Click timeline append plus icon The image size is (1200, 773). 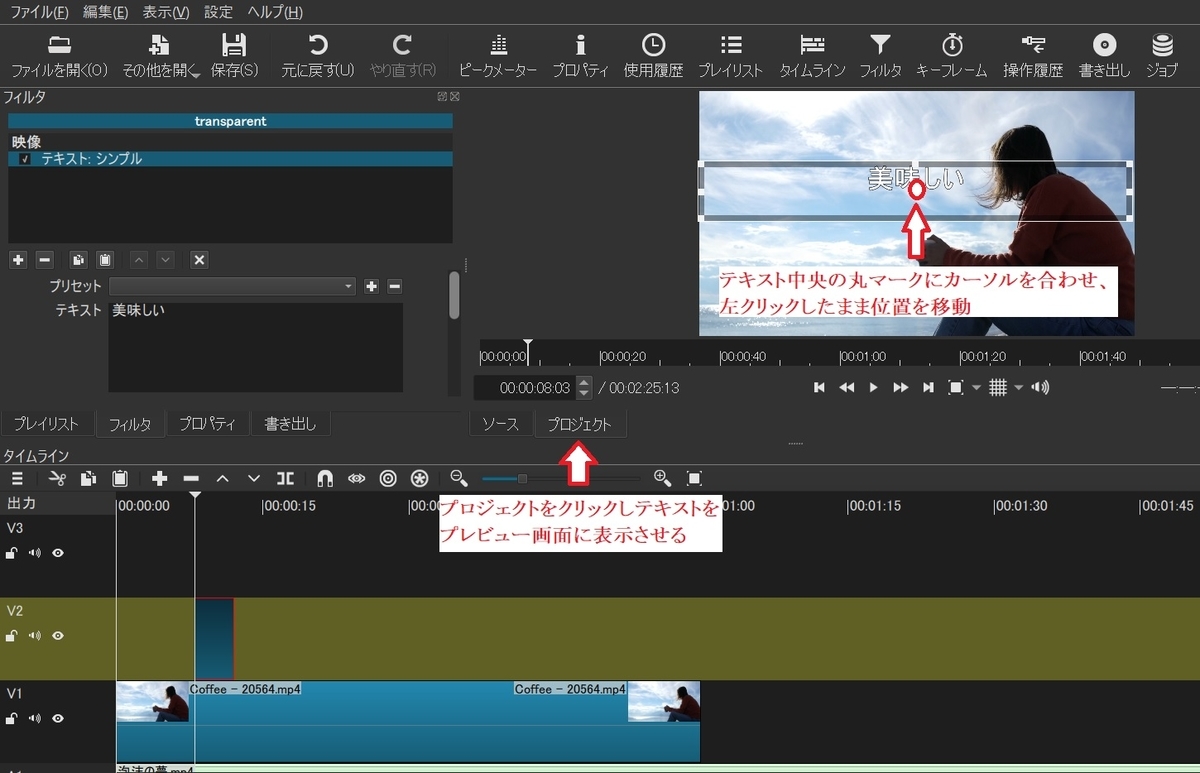click(159, 479)
